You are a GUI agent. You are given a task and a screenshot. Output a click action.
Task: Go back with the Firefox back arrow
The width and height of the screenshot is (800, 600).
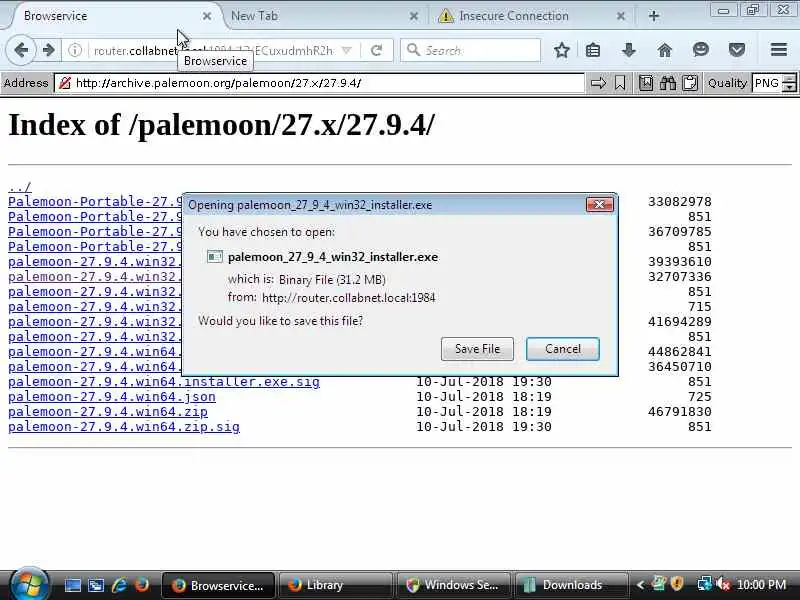pyautogui.click(x=21, y=50)
